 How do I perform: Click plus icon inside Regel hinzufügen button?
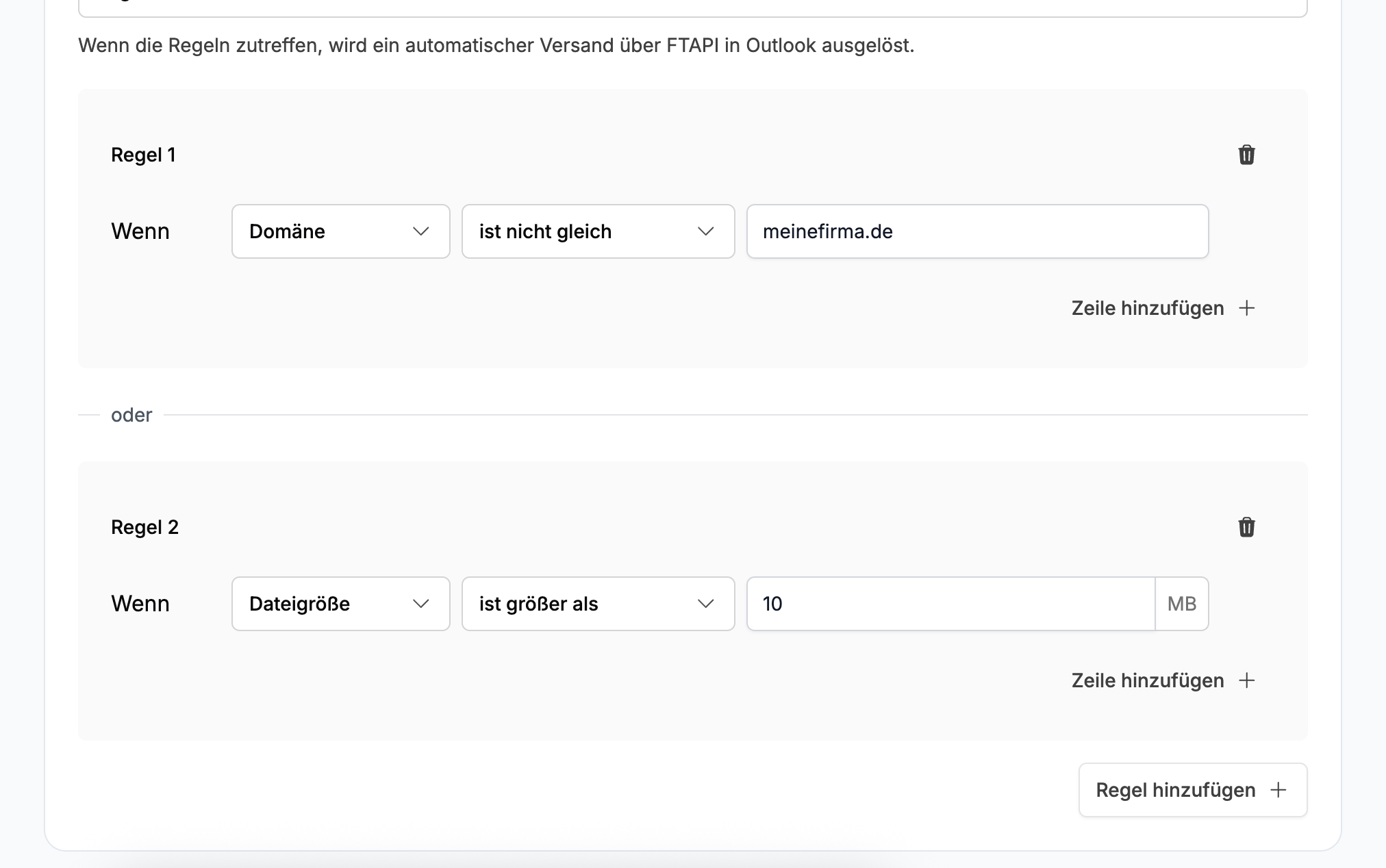[1278, 790]
